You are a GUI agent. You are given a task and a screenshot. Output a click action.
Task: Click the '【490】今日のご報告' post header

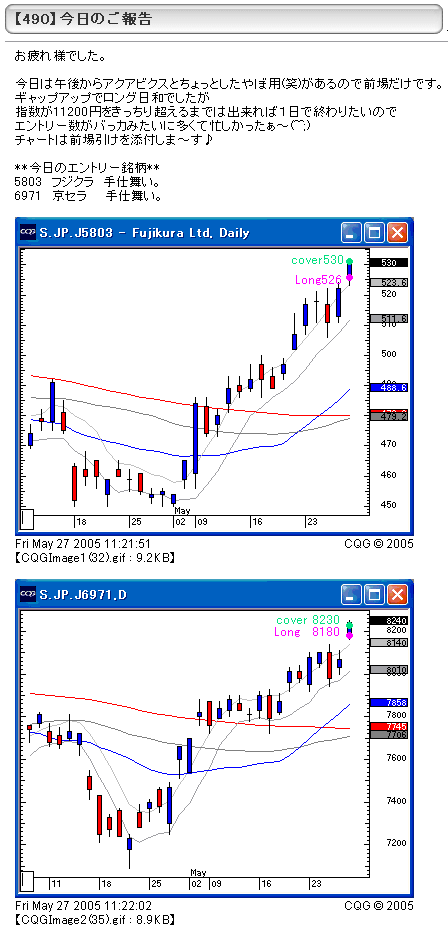pos(224,20)
